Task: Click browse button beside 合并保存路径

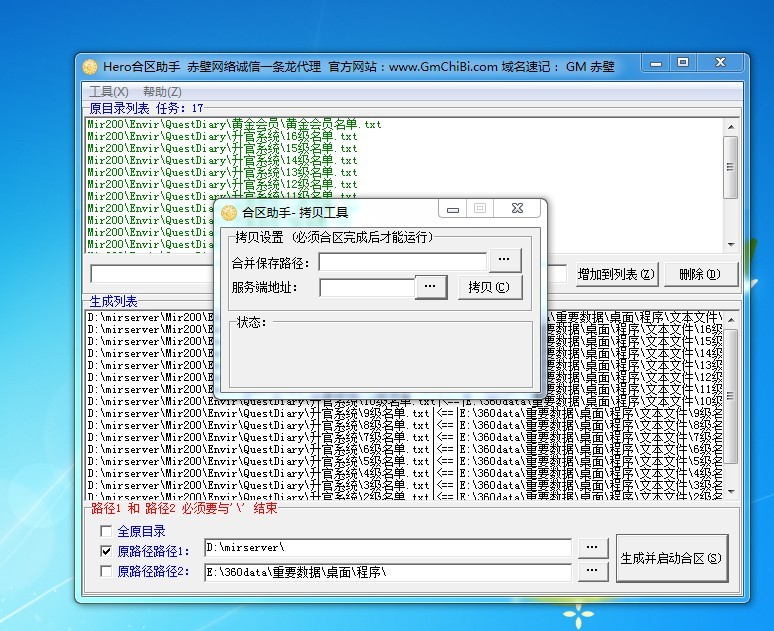Action: tap(505, 262)
